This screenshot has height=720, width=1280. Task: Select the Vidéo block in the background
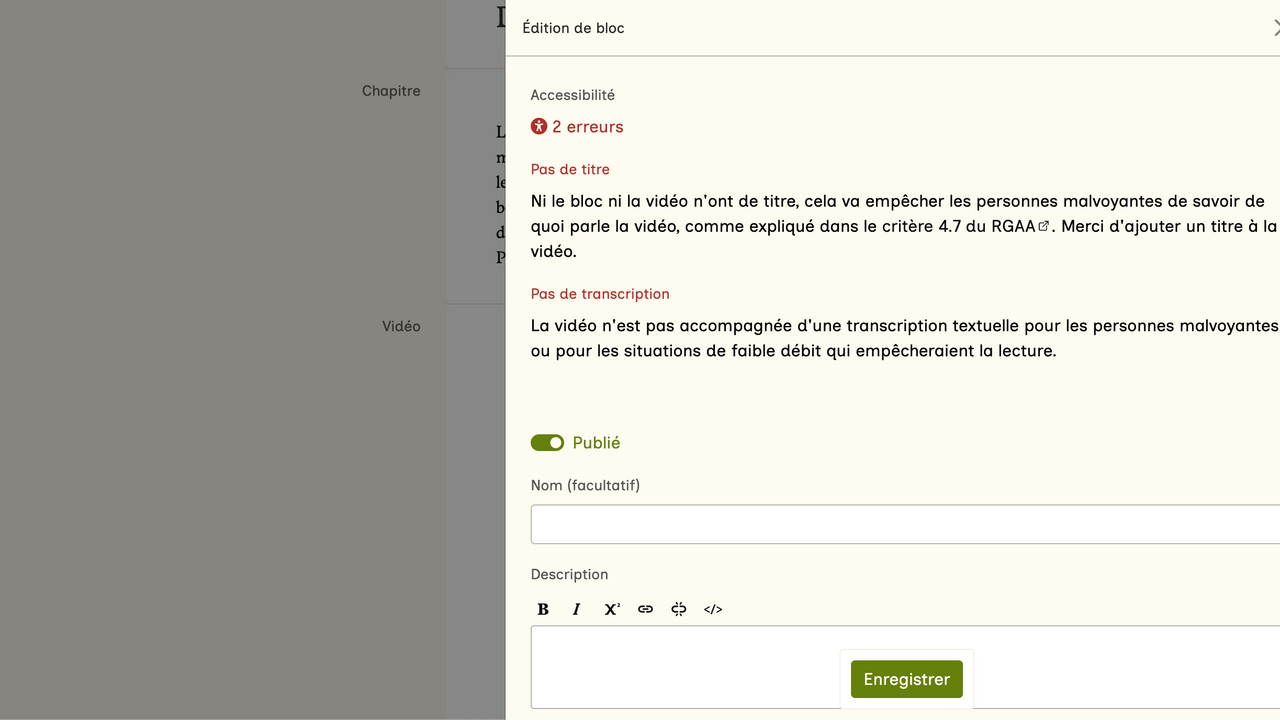[x=401, y=326]
